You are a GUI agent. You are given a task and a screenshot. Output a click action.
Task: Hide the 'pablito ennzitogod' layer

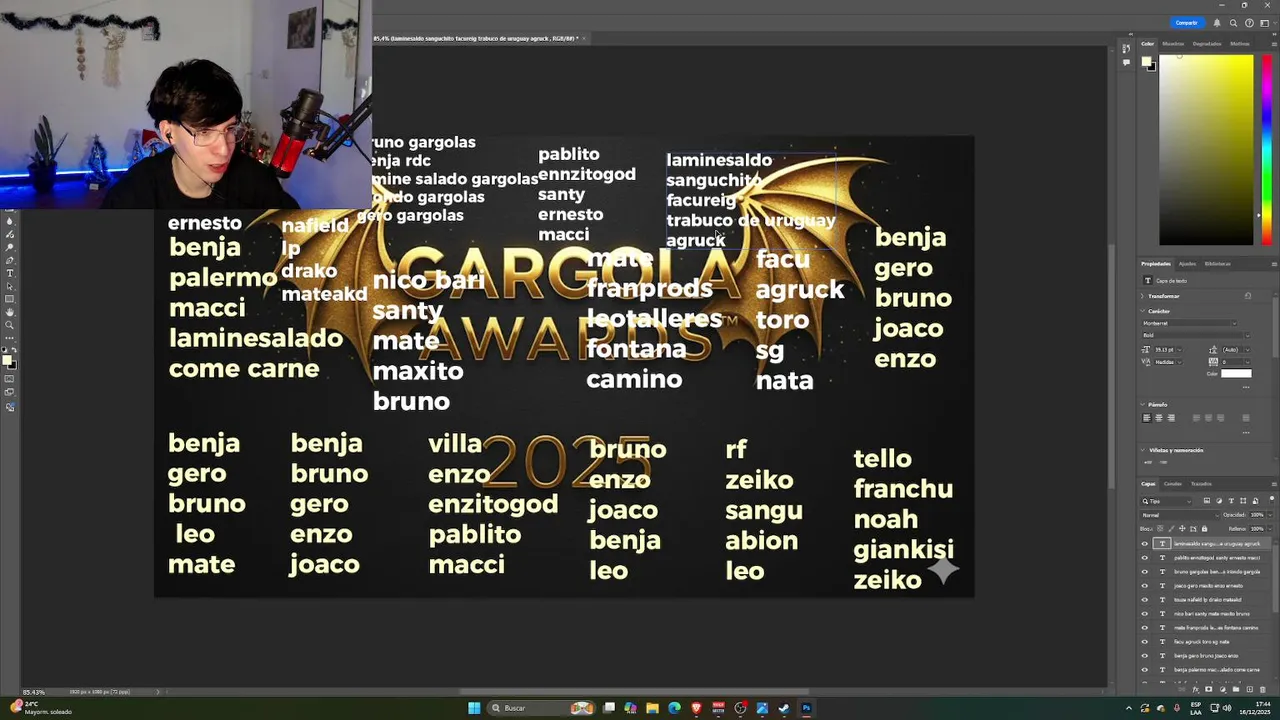click(1145, 558)
